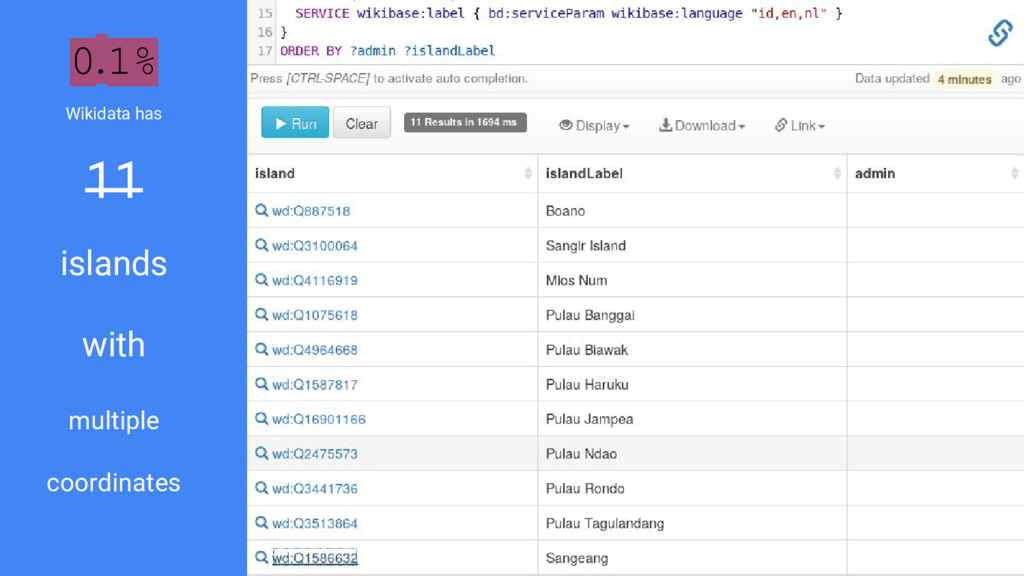Click the admin column header text
Viewport: 1024px width, 576px height.
click(x=875, y=173)
